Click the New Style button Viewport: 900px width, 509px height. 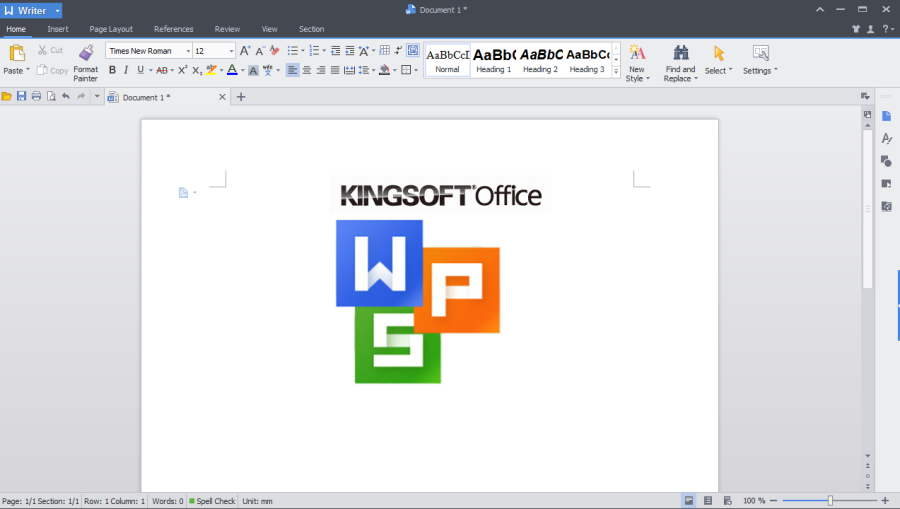[637, 60]
